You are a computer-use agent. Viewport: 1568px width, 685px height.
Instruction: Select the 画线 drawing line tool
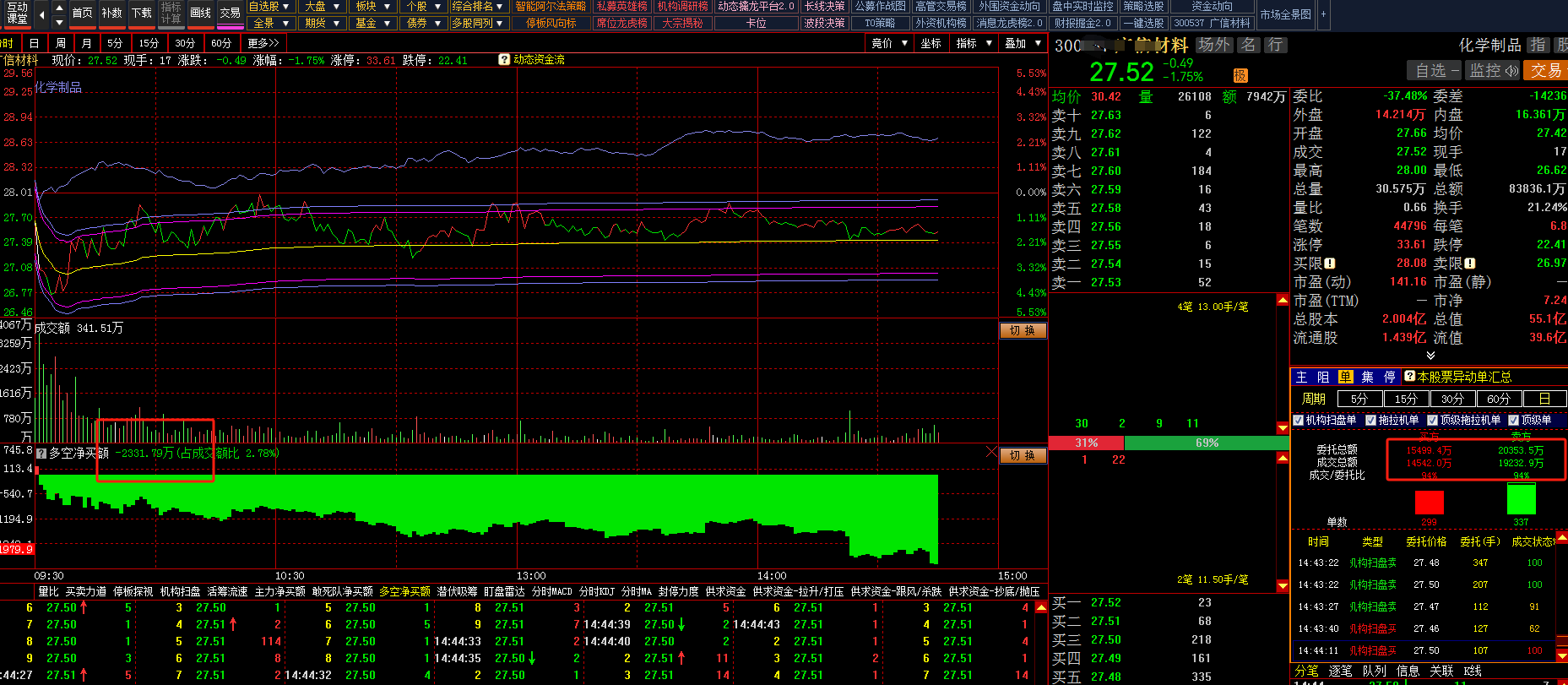[201, 13]
